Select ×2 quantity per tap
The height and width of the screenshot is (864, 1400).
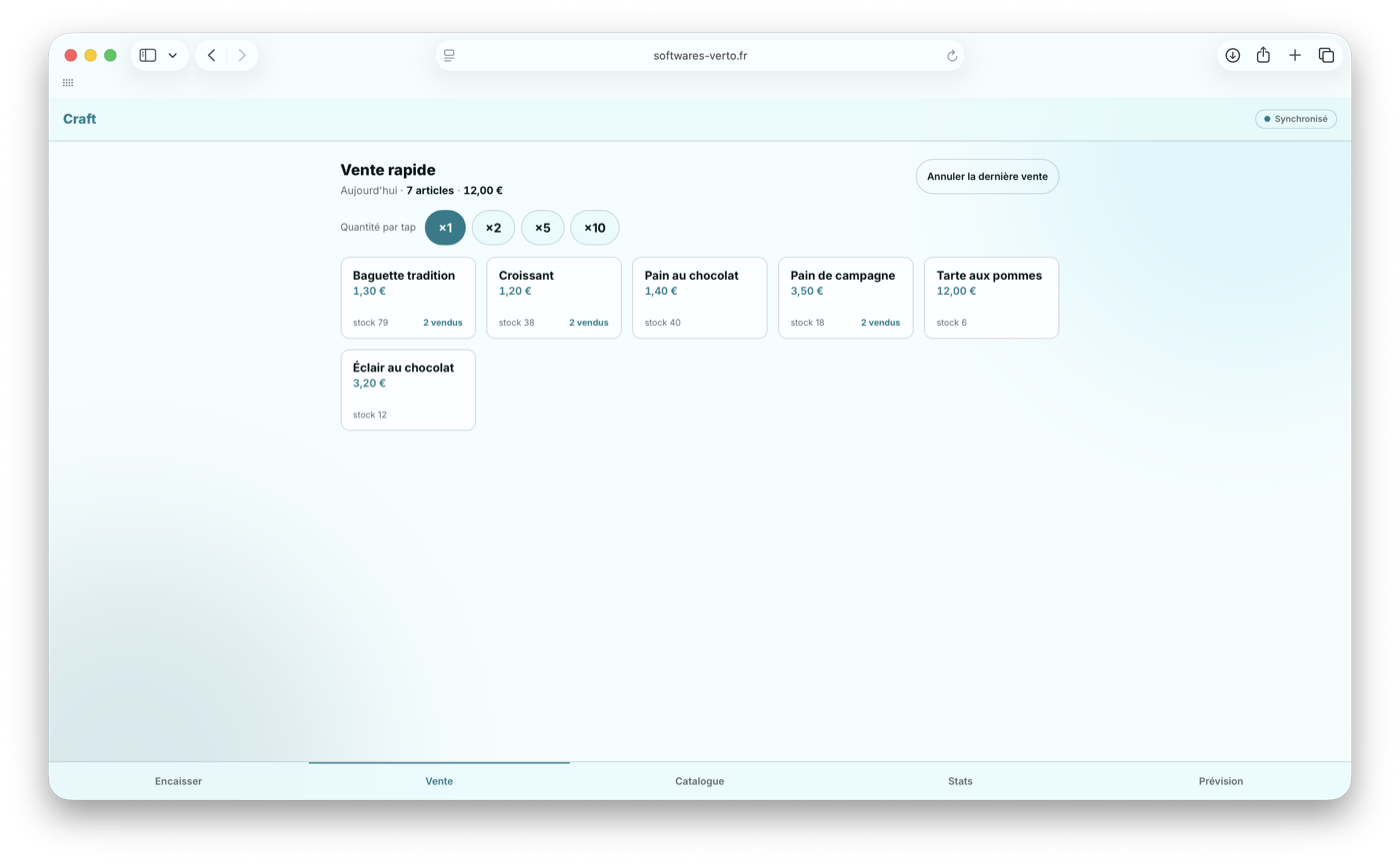pos(493,228)
